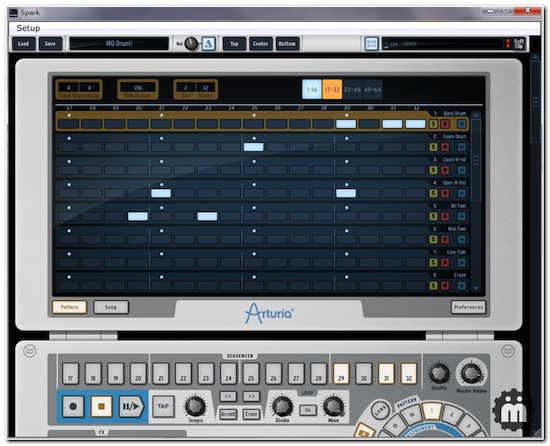
Task: Toggle sequencer step button 24
Action: 228,374
